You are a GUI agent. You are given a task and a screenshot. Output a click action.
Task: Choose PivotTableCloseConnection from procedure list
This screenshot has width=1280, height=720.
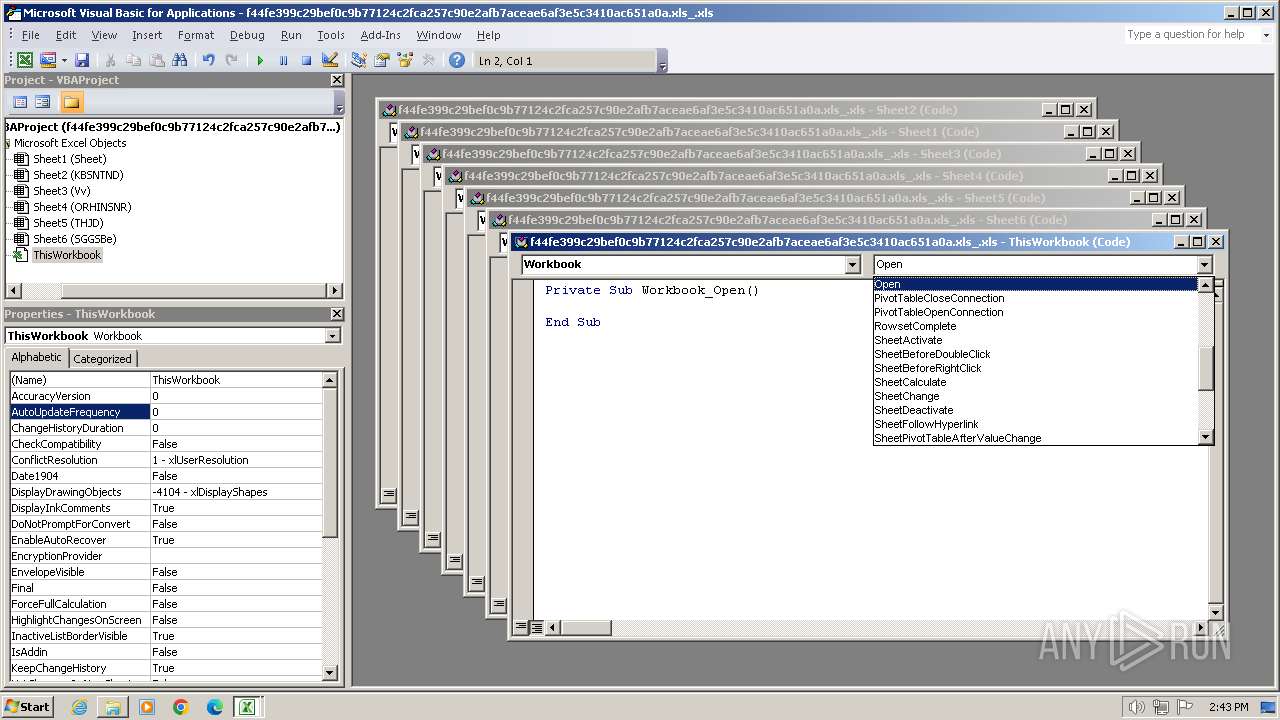(939, 298)
